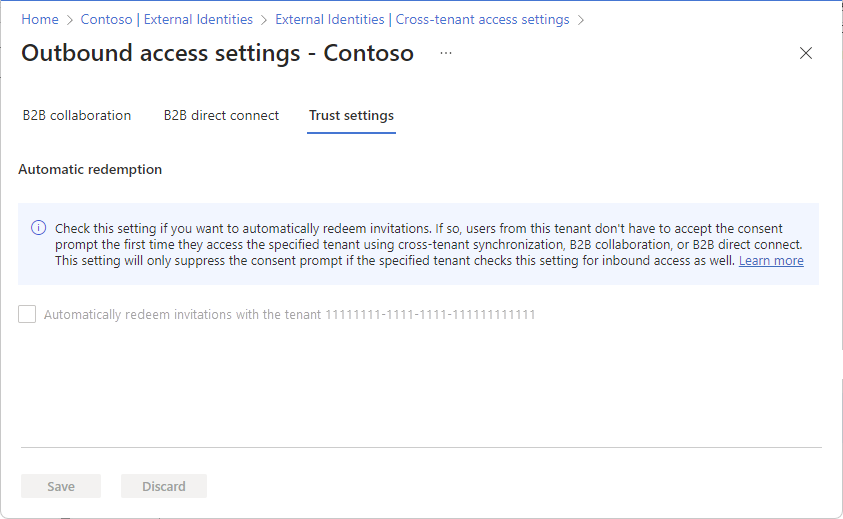Click the chevron after Home breadcrumb
The height and width of the screenshot is (519, 843).
pos(69,20)
